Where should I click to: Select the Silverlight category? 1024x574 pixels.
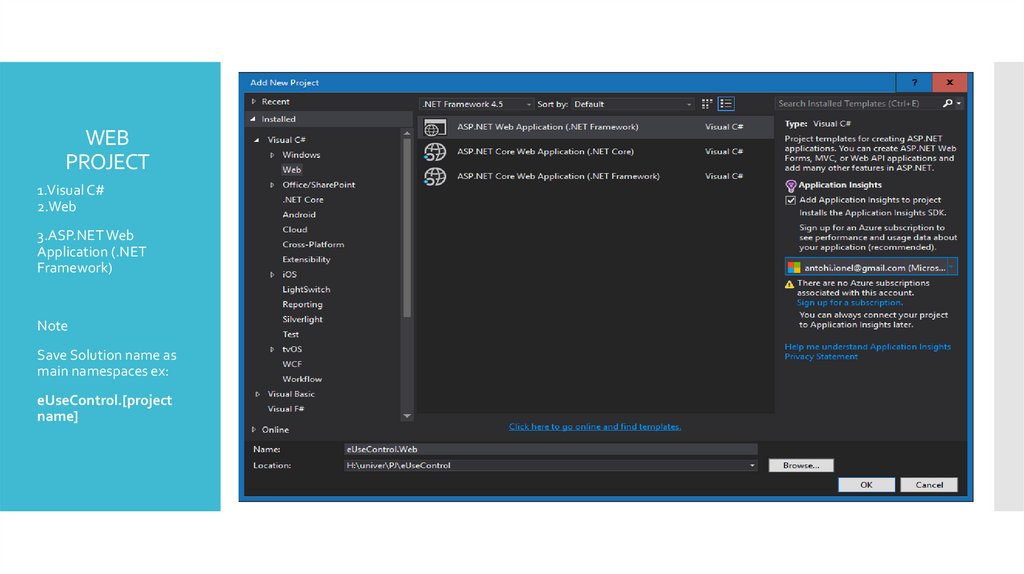click(302, 320)
